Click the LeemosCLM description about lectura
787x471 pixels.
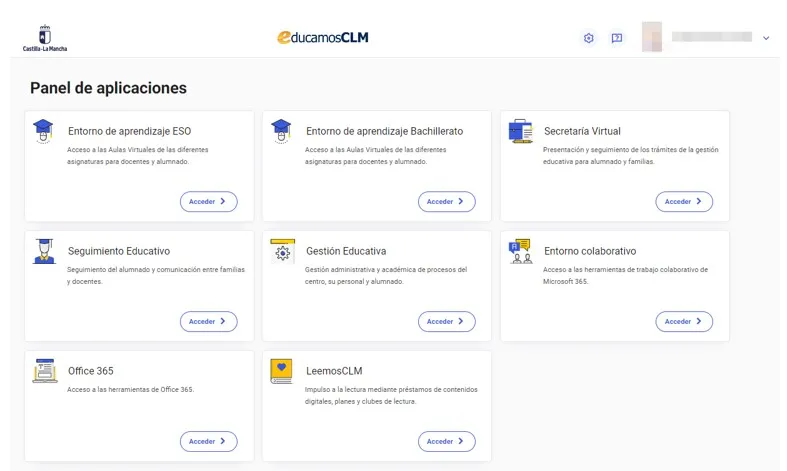(x=391, y=396)
